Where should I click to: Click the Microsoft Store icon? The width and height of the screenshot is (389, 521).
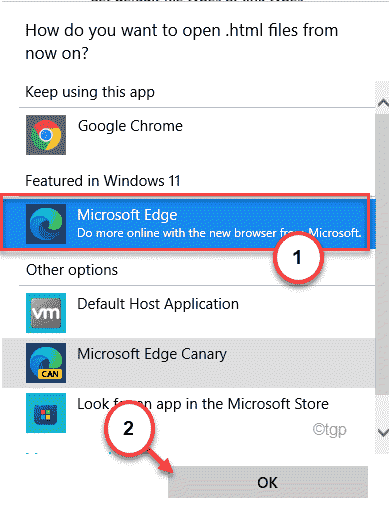click(x=46, y=413)
